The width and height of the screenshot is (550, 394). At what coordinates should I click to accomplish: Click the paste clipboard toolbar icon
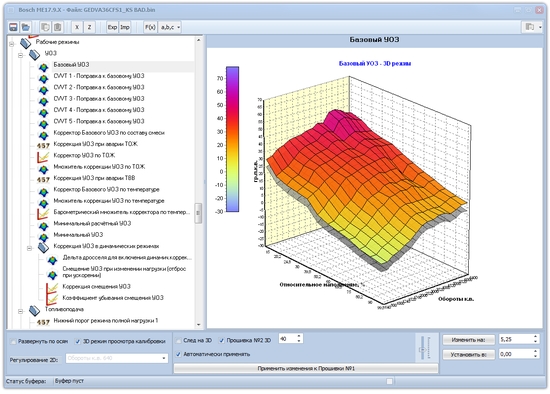coord(58,27)
